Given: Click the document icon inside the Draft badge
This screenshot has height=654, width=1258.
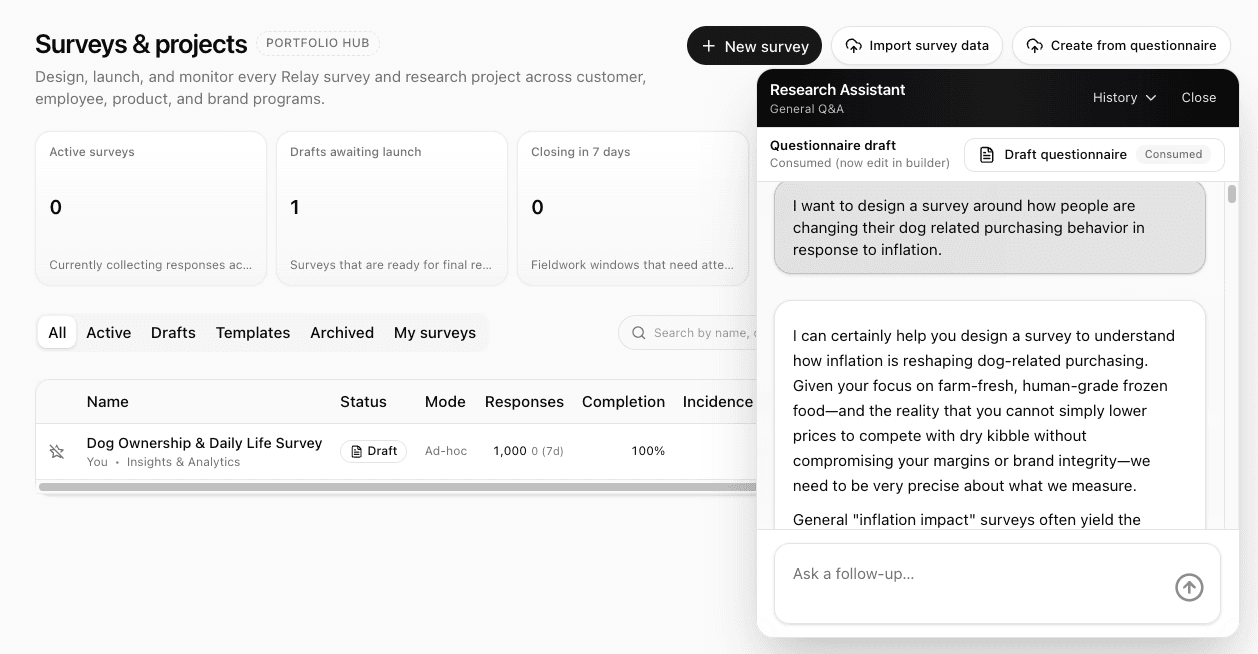Looking at the screenshot, I should click(355, 451).
